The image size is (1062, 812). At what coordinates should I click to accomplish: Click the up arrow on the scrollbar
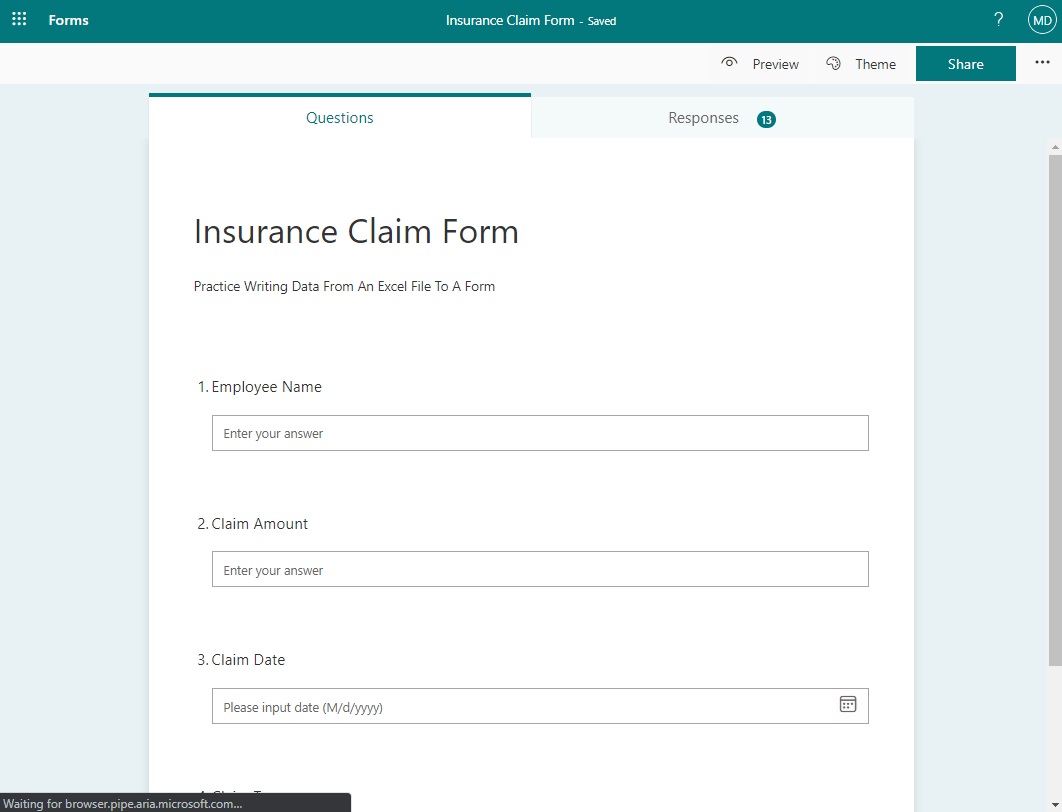(x=1055, y=146)
